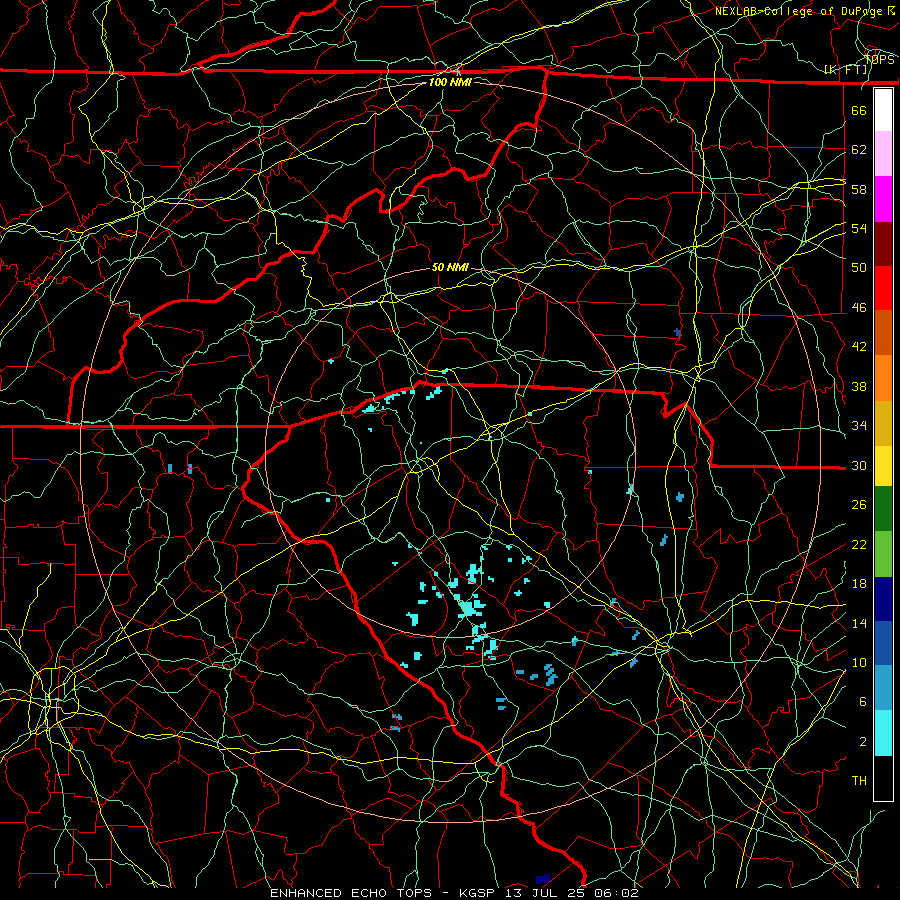Image resolution: width=900 pixels, height=900 pixels.
Task: Click the '100 NMI' range ring label
Action: pyautogui.click(x=450, y=82)
